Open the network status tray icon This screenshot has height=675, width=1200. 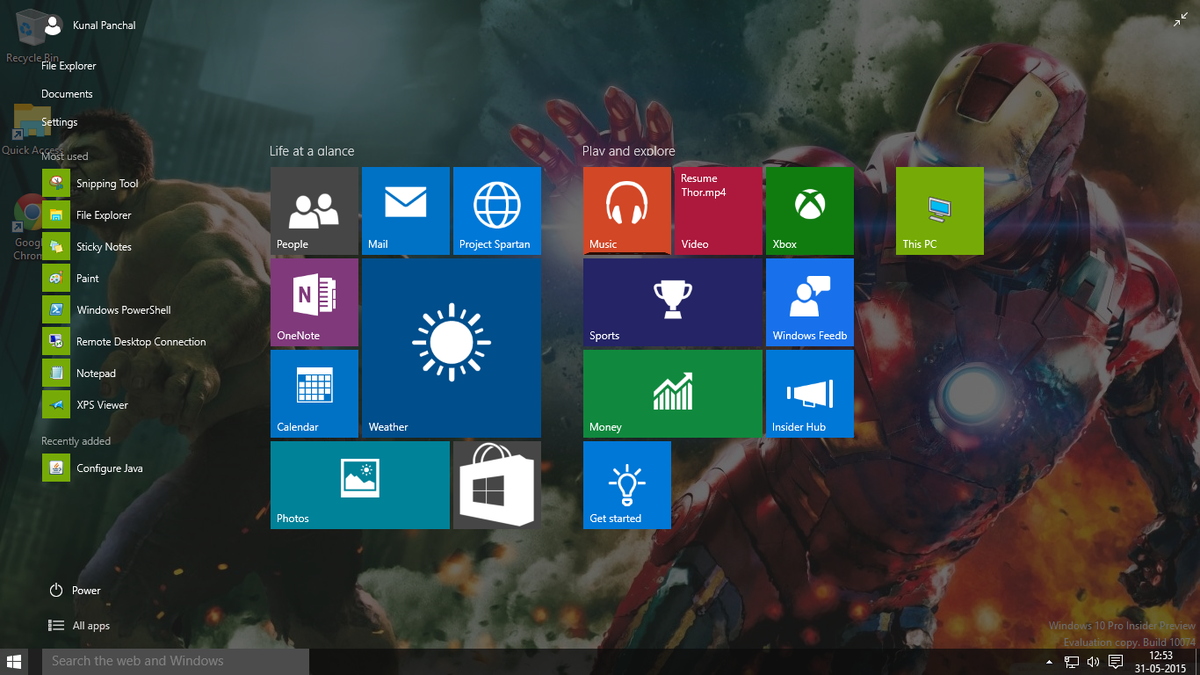coord(1071,662)
